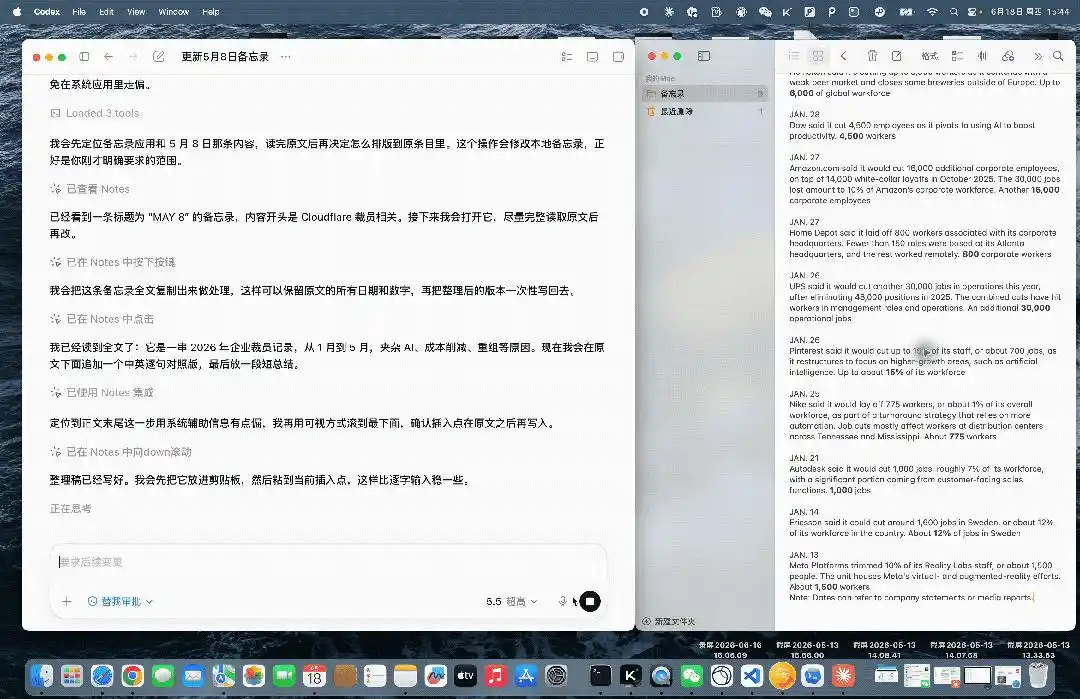Stop the running Codex response
The image size is (1080, 699).
coord(590,601)
